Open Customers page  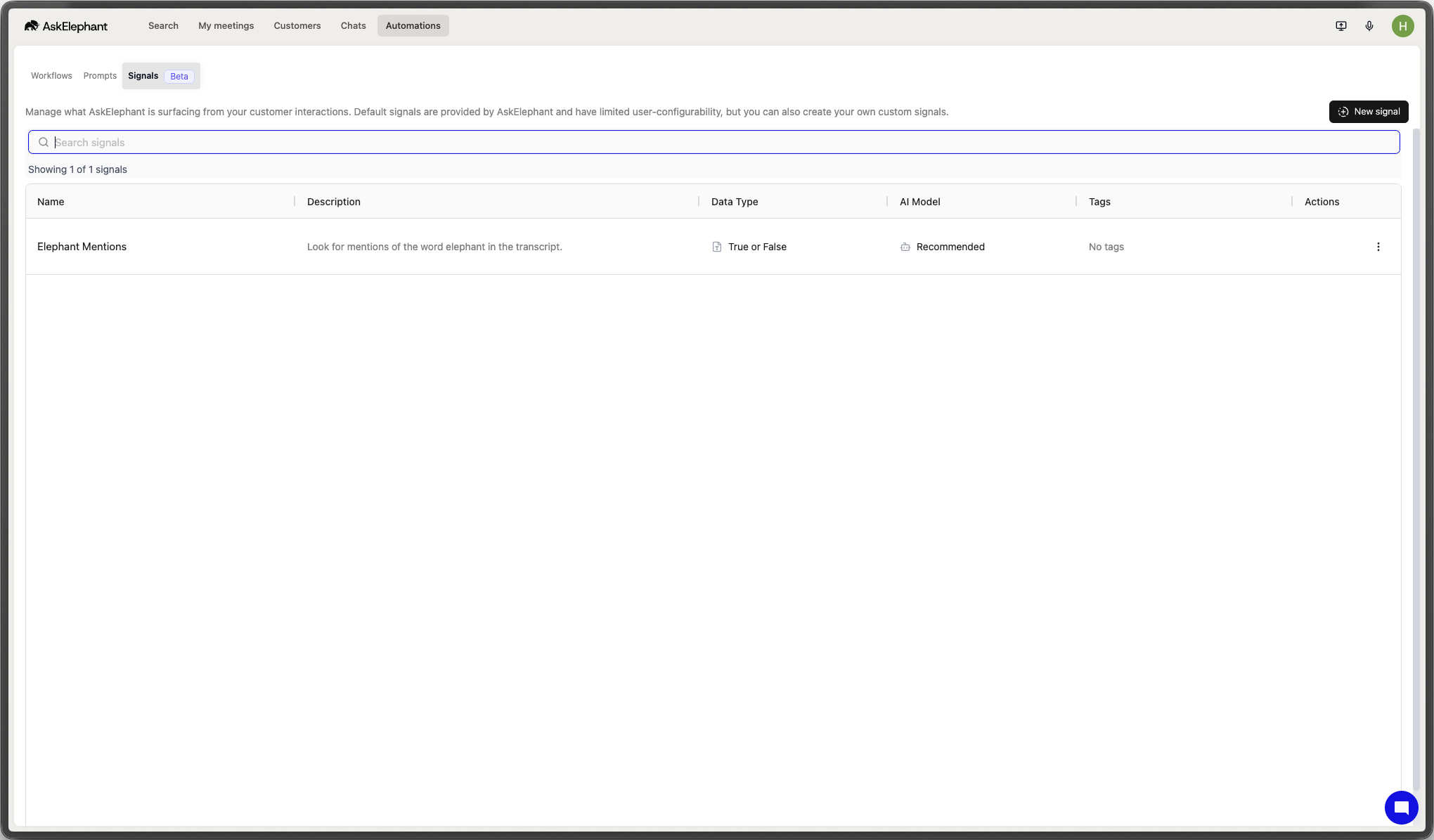pyautogui.click(x=297, y=26)
